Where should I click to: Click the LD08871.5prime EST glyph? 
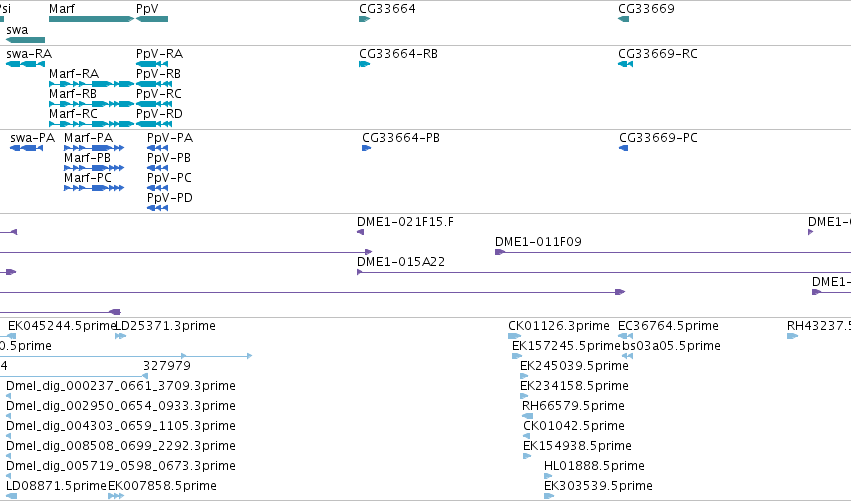(x=11, y=497)
